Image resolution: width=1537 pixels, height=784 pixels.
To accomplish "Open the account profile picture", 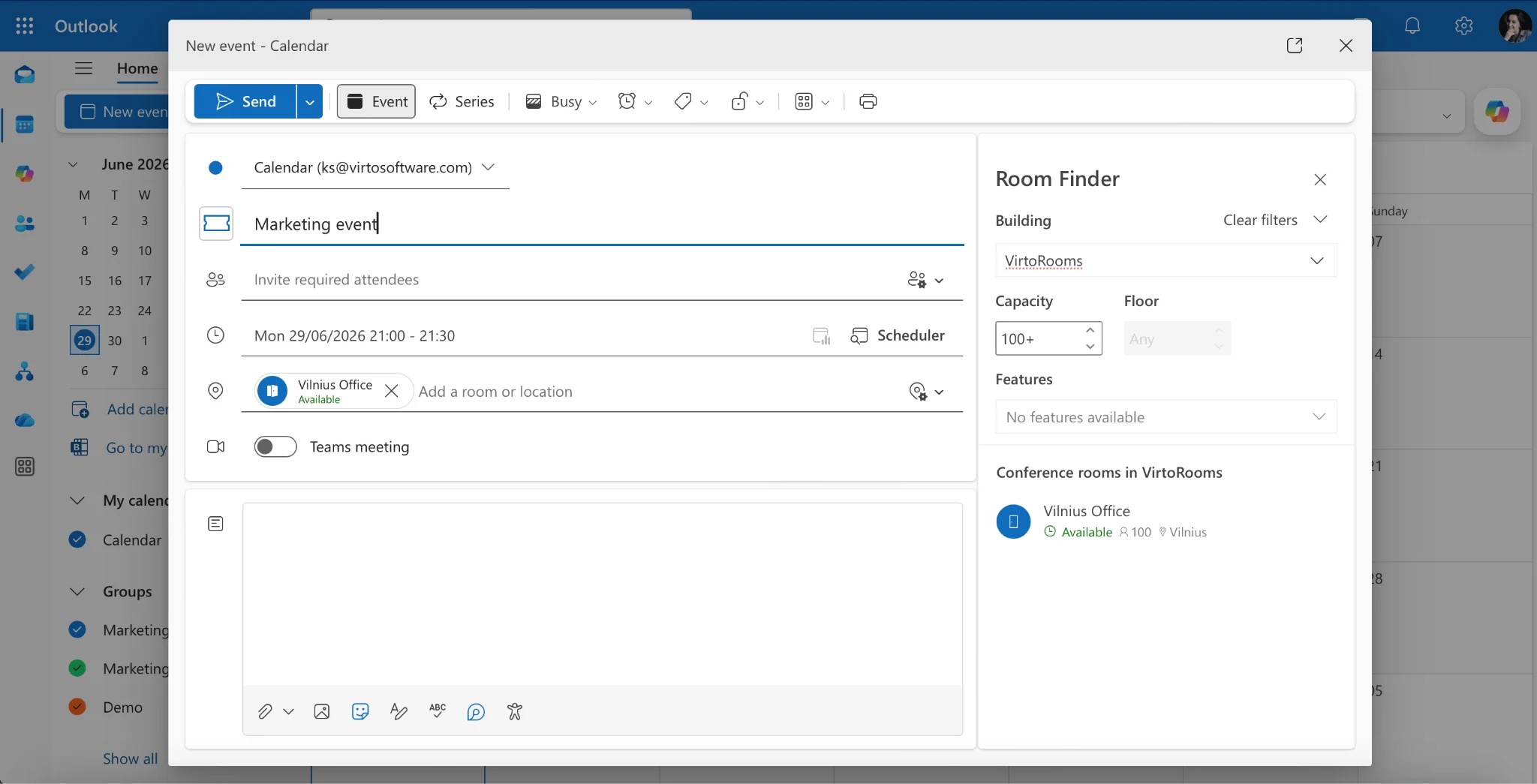I will click(x=1515, y=26).
